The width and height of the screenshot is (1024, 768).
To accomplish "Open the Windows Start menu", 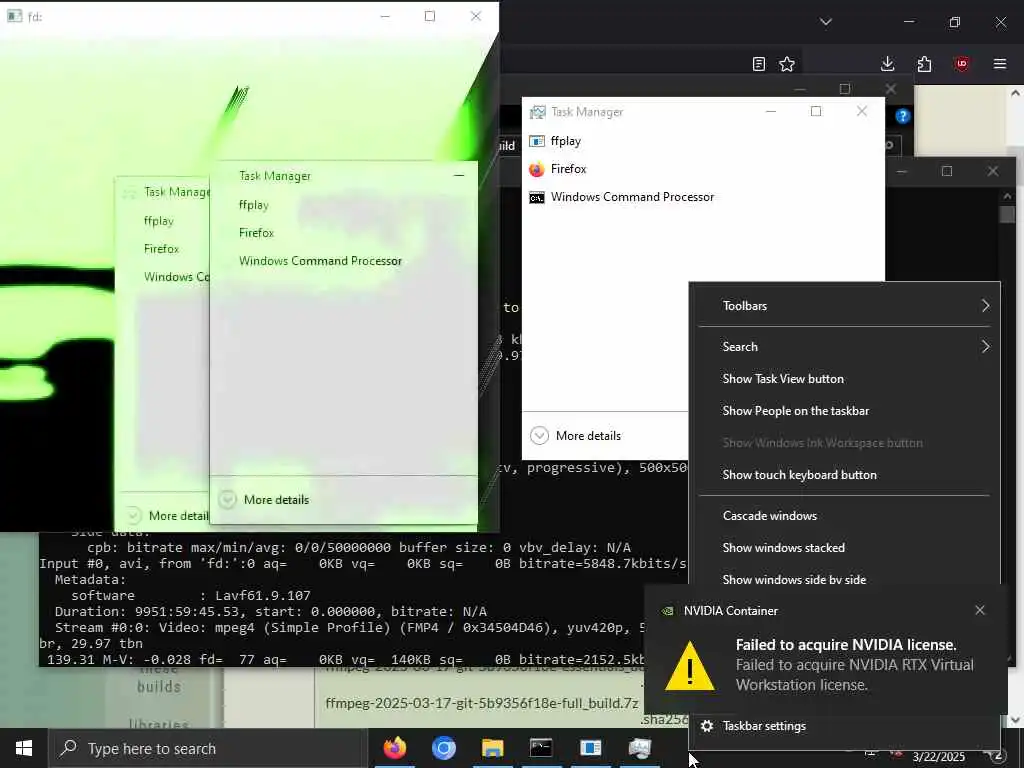I will 24,748.
